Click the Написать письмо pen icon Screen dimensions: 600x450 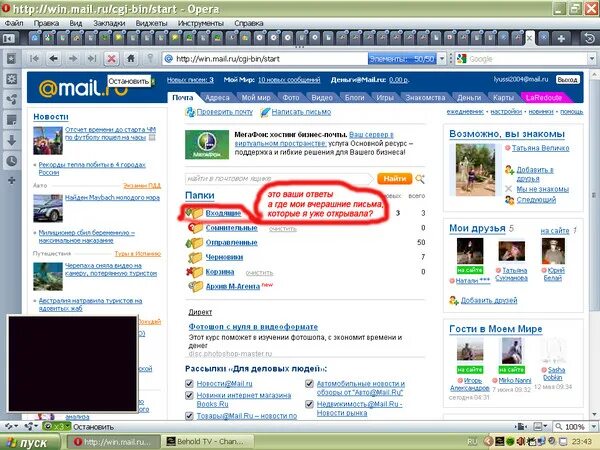coord(265,112)
